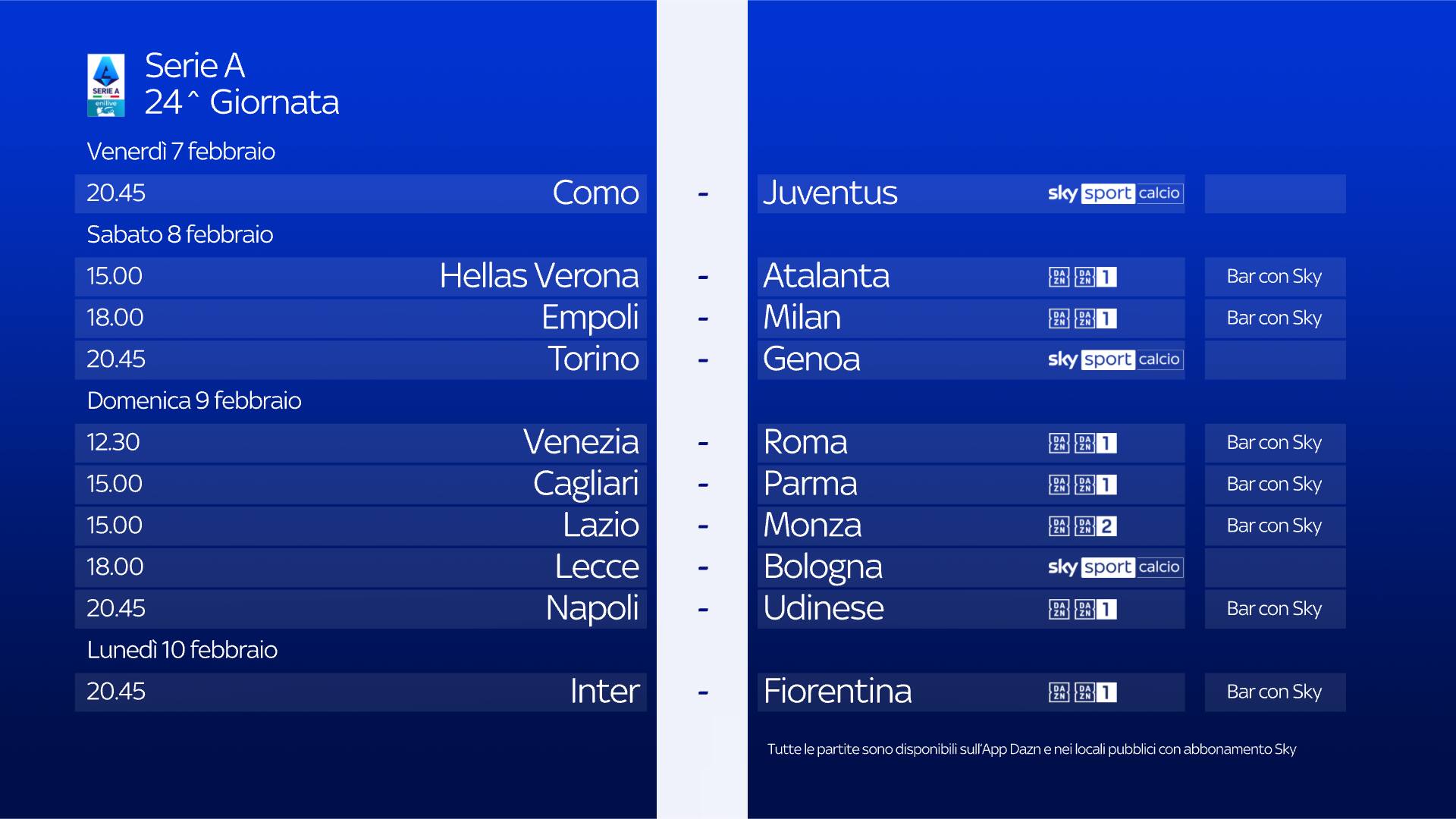Screen dimensions: 1456x819
Task: Click the Serie A 24^ Giornata title
Action: click(x=241, y=84)
